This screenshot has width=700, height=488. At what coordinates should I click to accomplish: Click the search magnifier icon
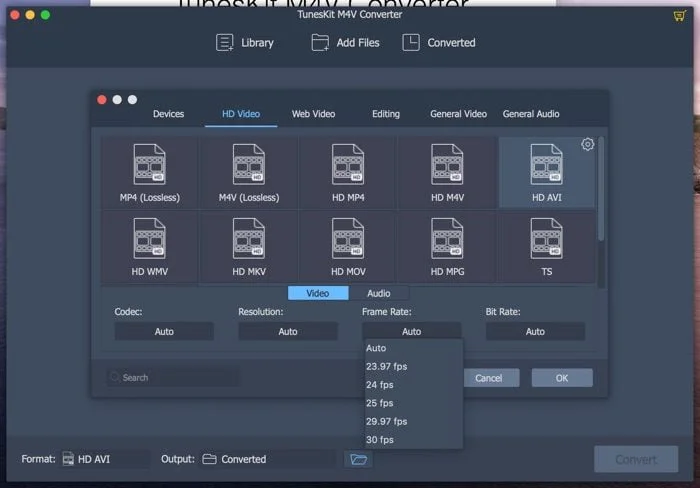pos(115,377)
